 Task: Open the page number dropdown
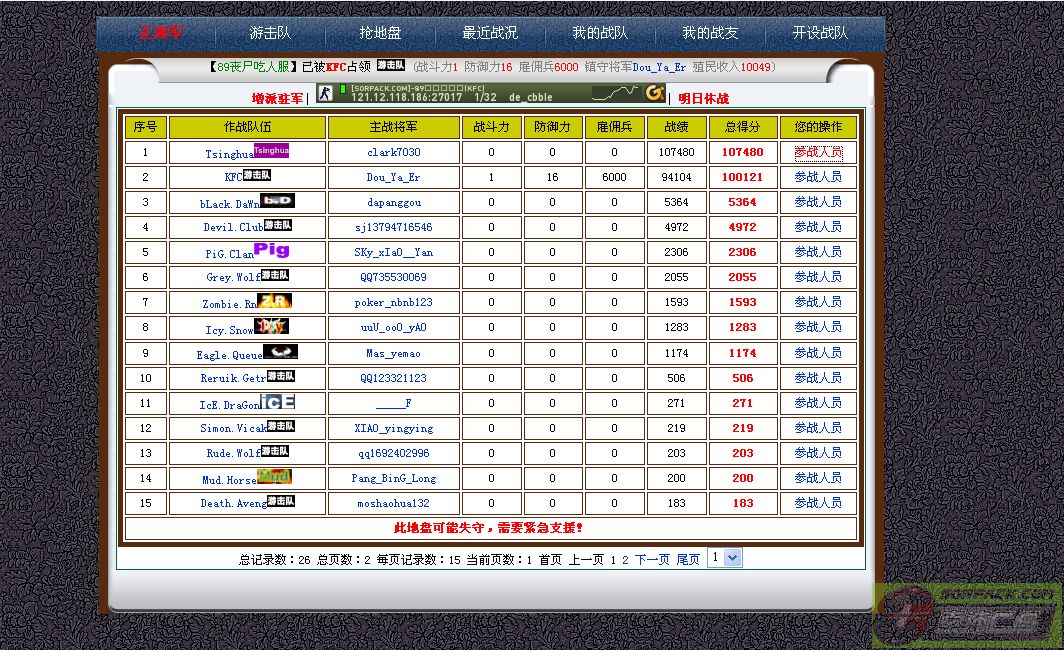pos(724,558)
